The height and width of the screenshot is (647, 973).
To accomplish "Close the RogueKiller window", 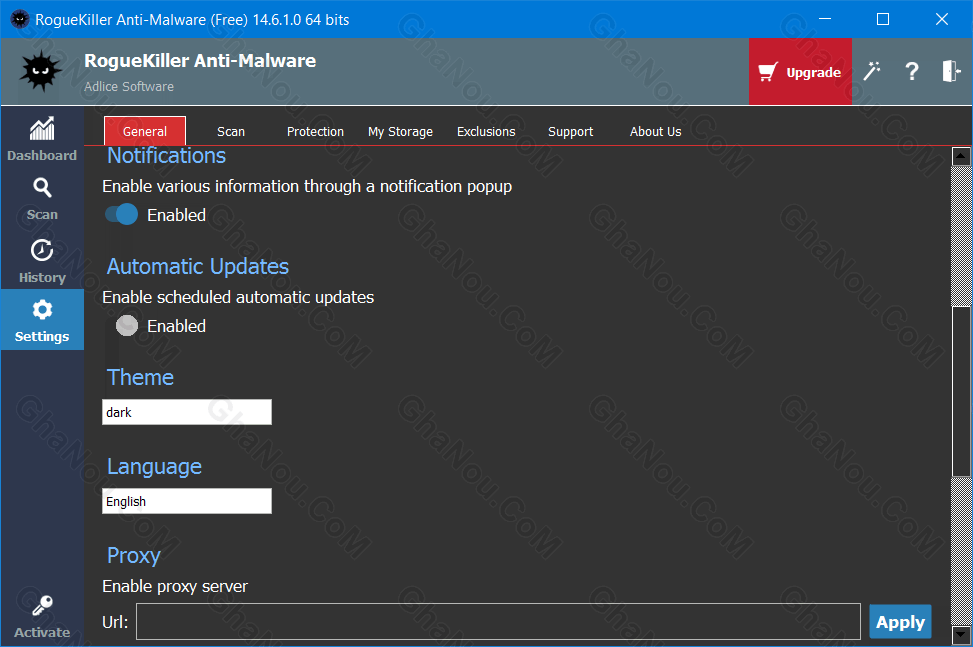I will click(941, 19).
